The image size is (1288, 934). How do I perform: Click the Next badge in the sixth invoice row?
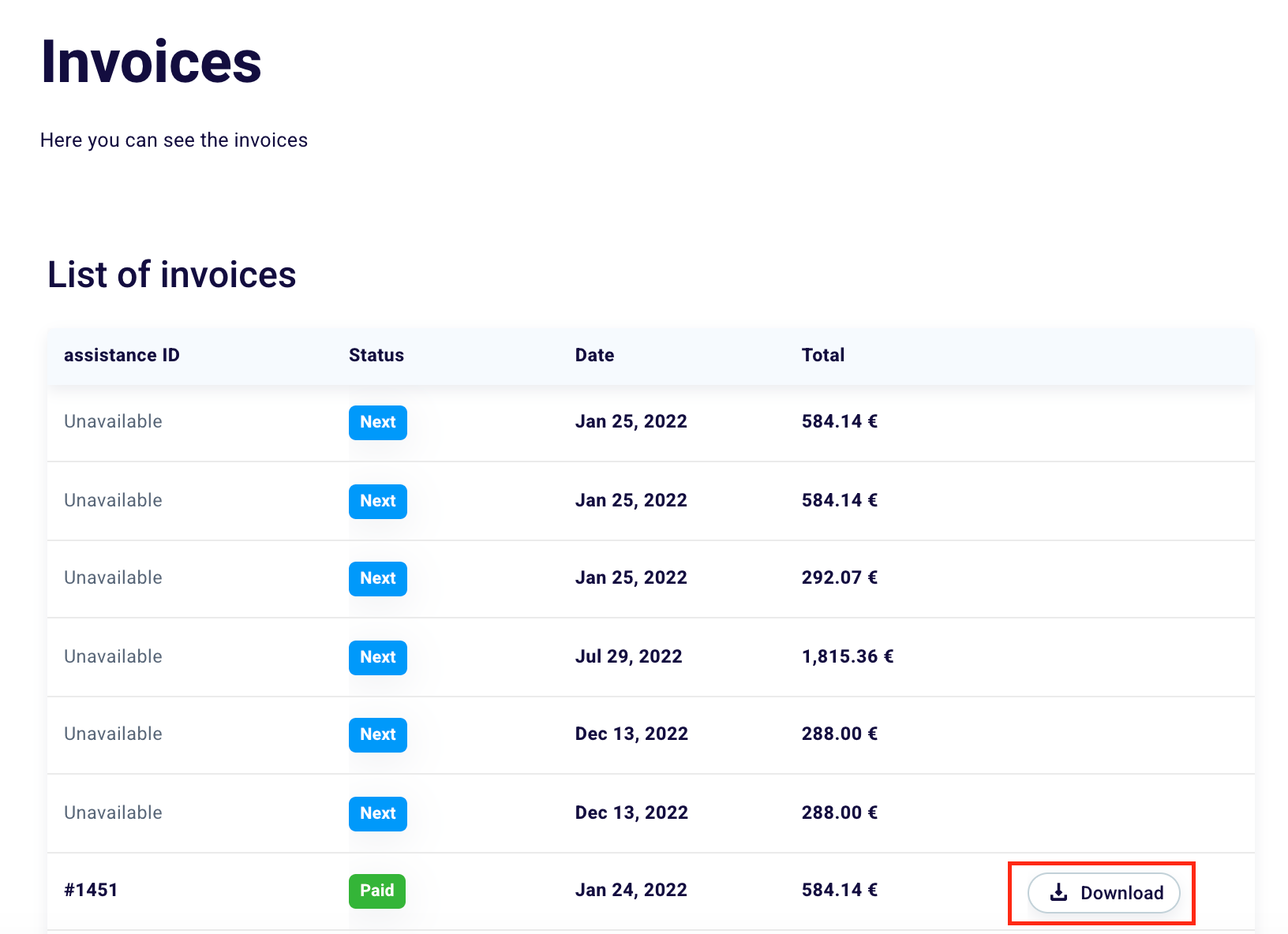pos(377,813)
